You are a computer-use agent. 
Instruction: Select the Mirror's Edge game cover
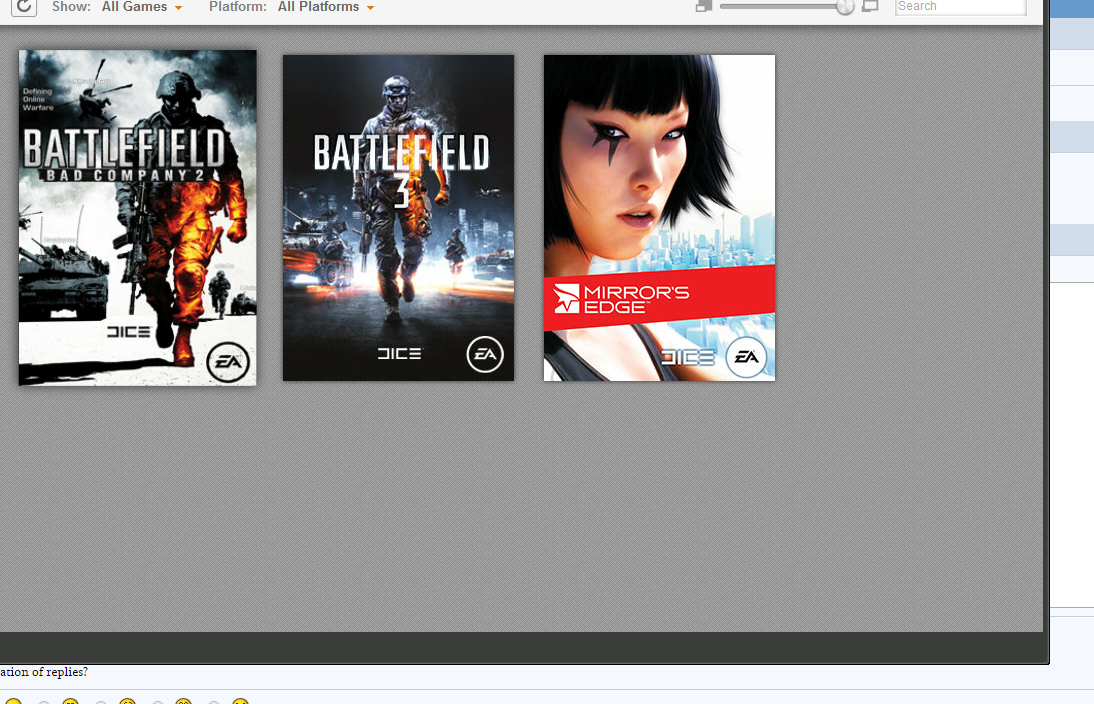coord(659,218)
